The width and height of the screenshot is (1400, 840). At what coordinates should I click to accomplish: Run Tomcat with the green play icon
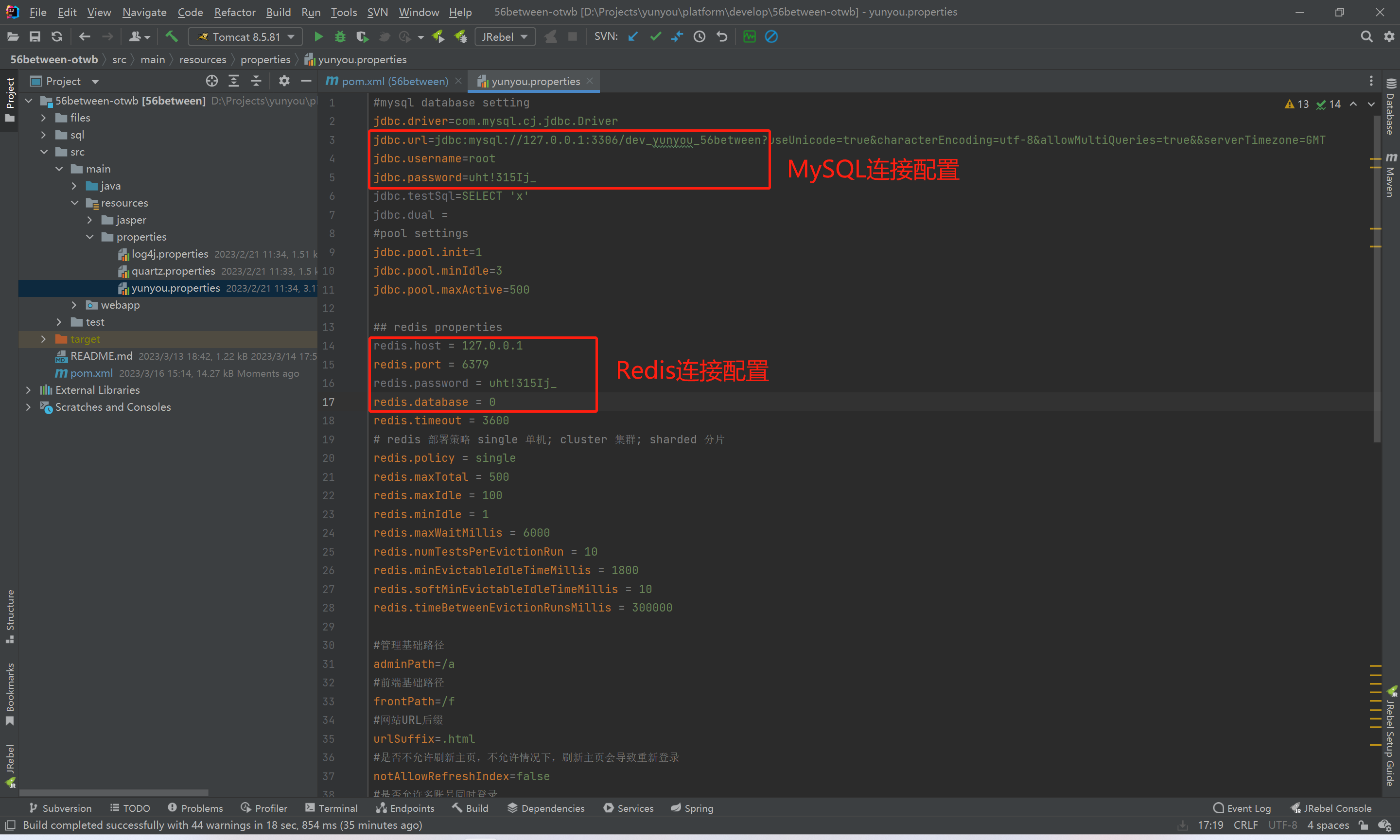318,37
